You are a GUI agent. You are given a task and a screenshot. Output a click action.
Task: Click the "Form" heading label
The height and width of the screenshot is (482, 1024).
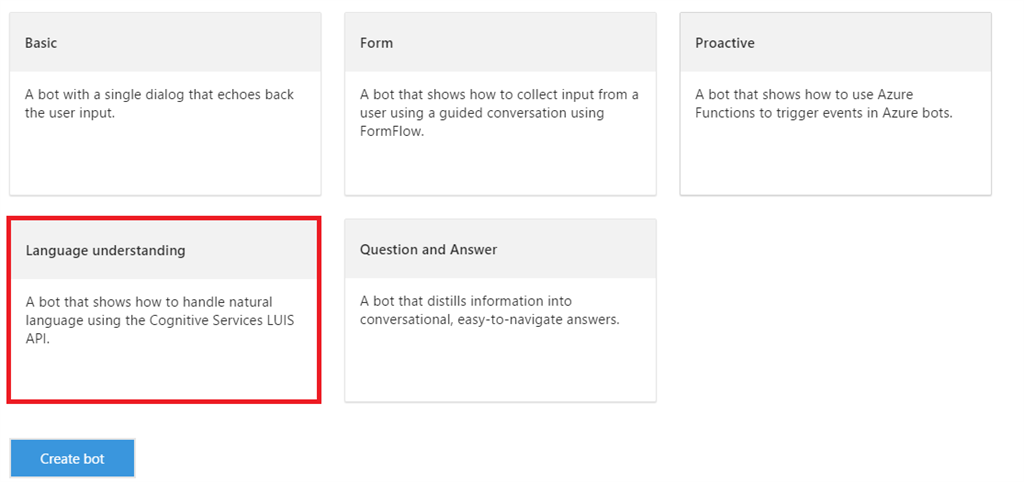tap(376, 43)
